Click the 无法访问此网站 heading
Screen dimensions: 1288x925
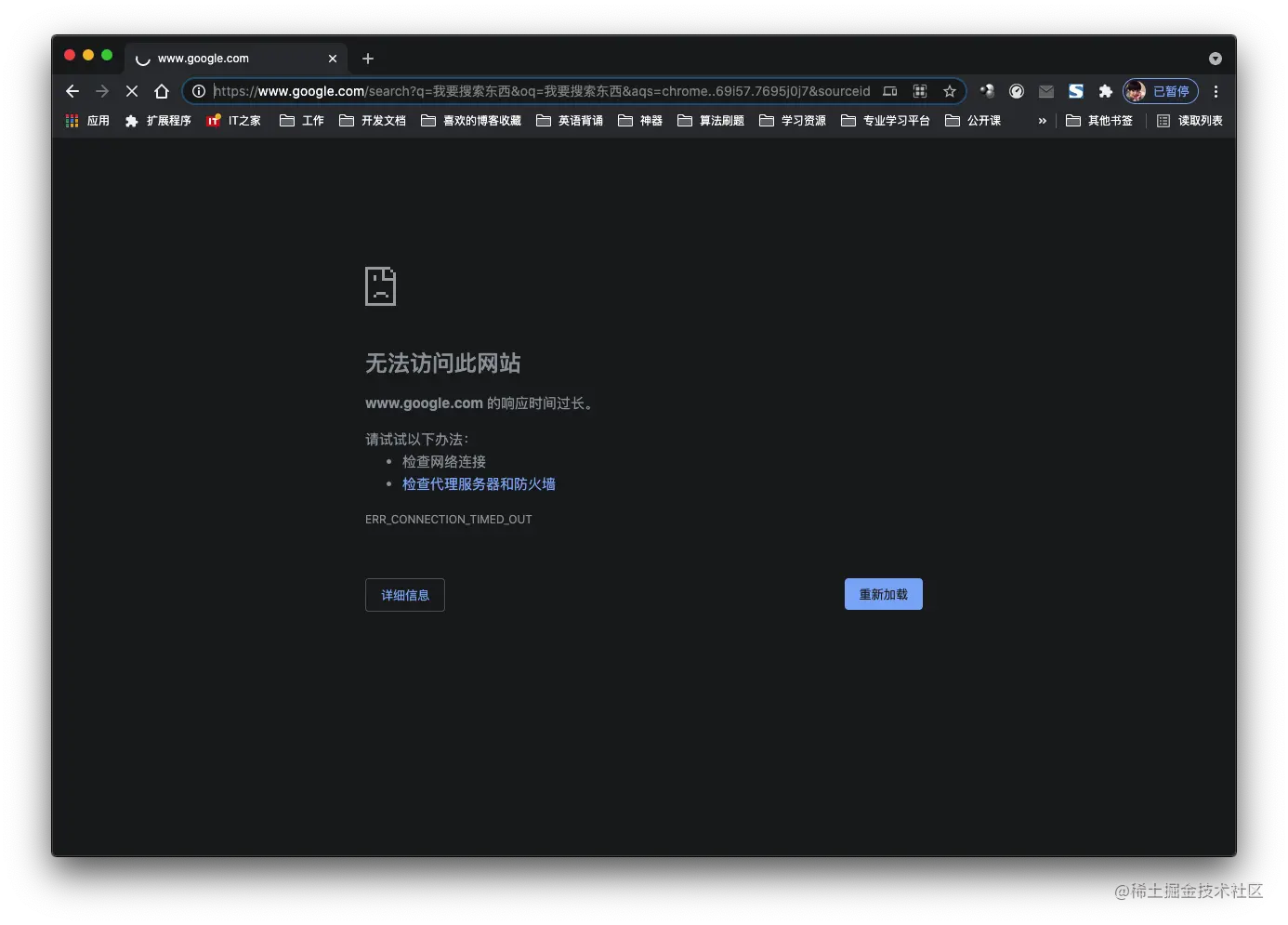(443, 363)
